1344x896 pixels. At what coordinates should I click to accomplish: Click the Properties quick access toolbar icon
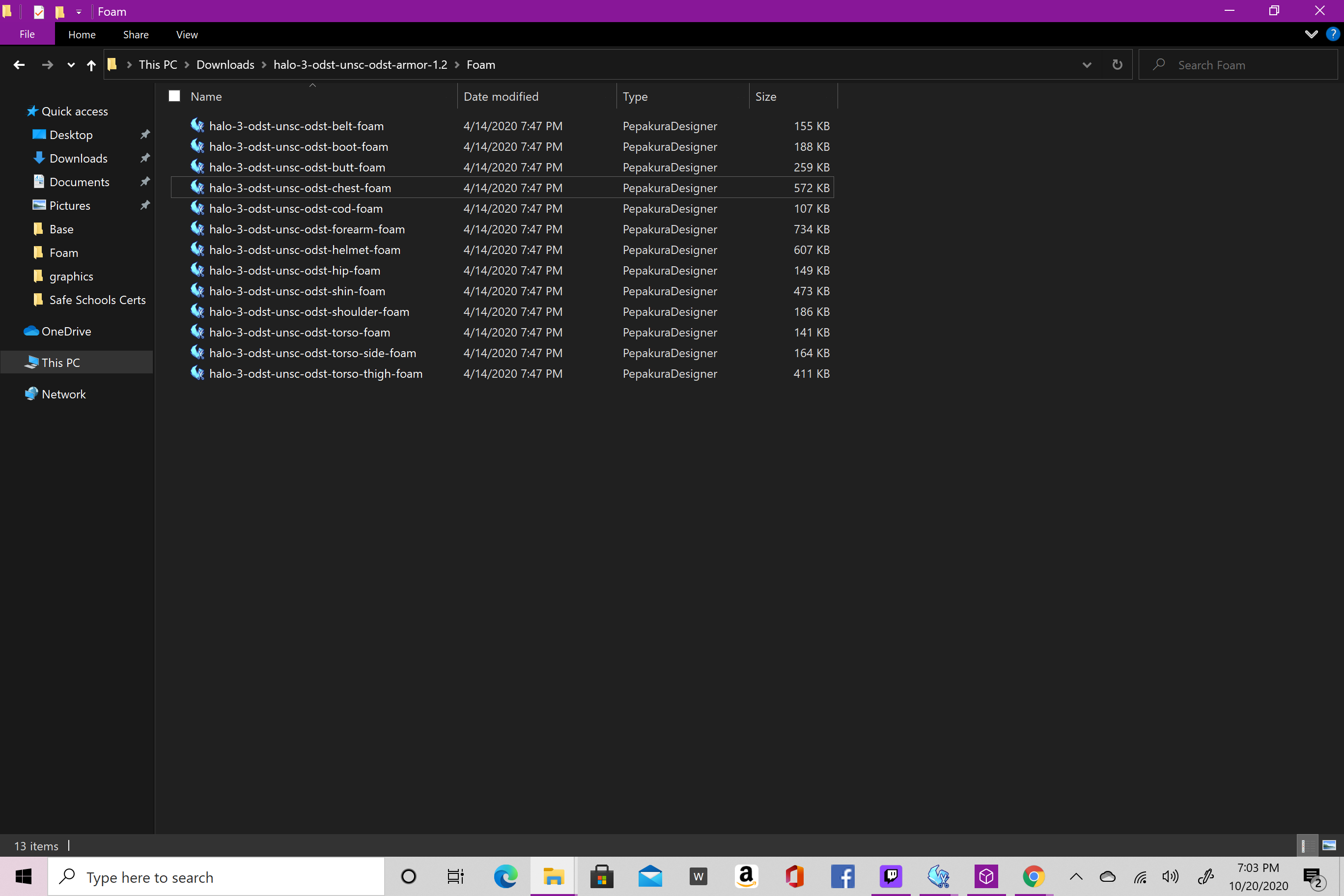[x=39, y=11]
